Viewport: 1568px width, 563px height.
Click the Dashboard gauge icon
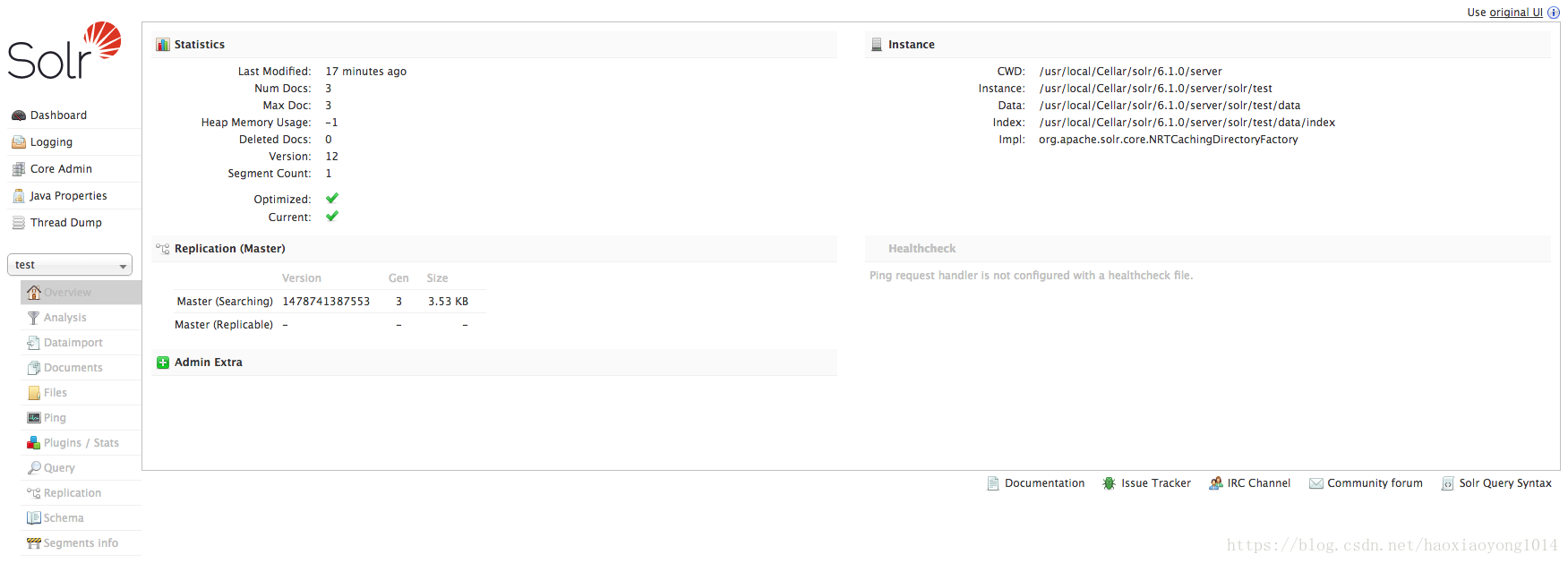pyautogui.click(x=18, y=115)
